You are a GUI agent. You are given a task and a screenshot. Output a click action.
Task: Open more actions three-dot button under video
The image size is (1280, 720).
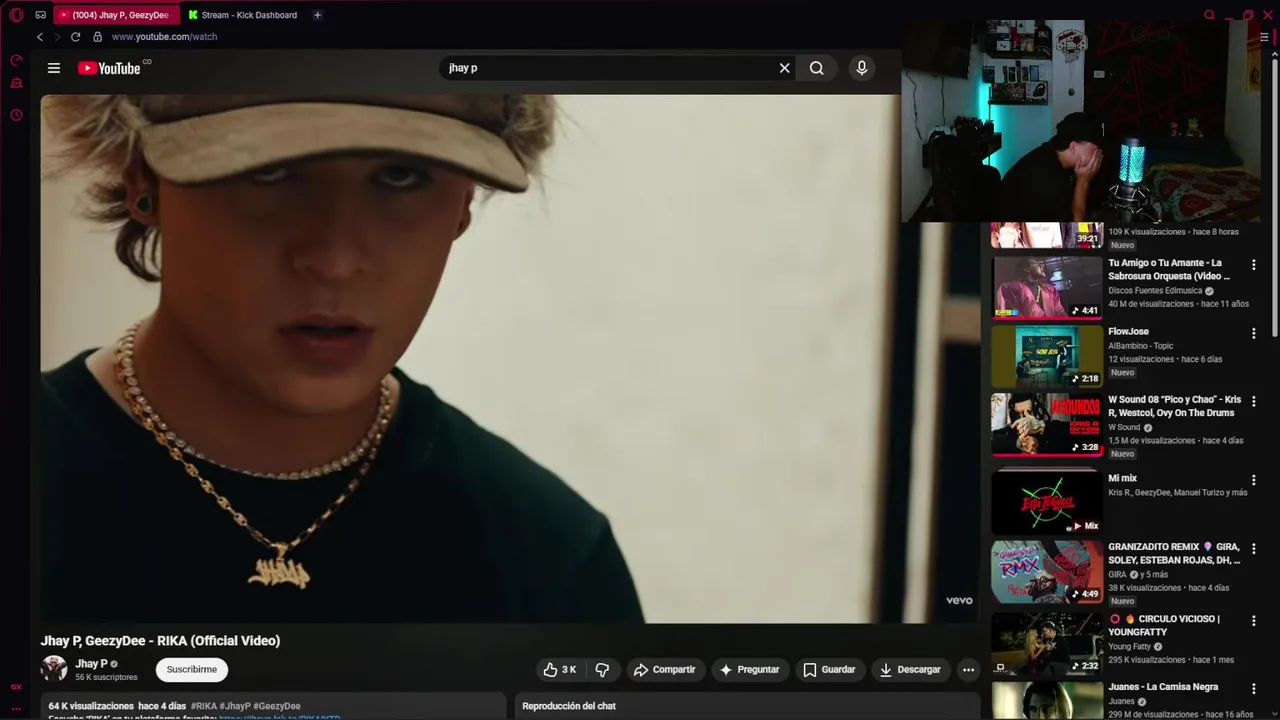click(968, 670)
